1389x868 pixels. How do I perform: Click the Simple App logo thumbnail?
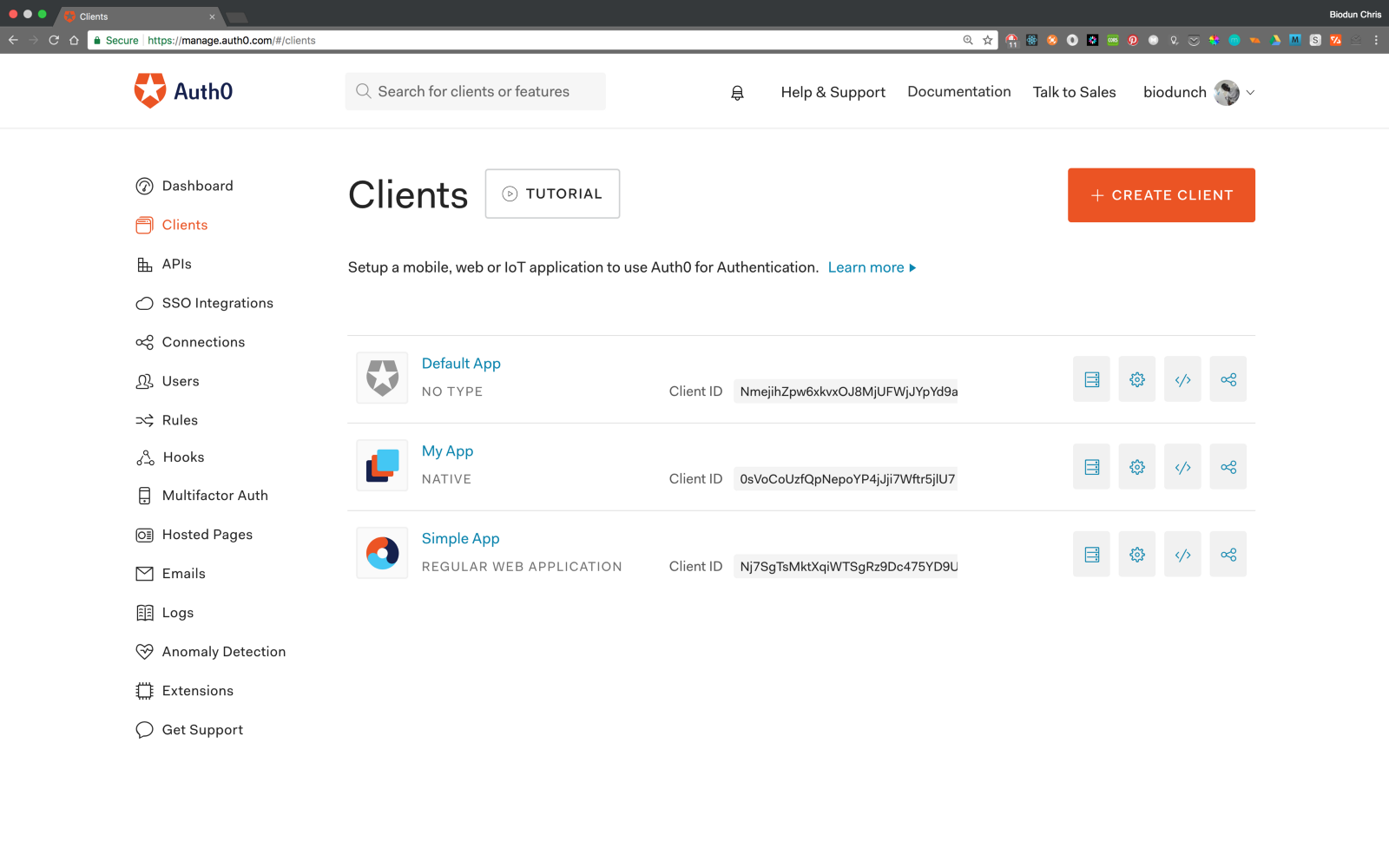(x=382, y=553)
